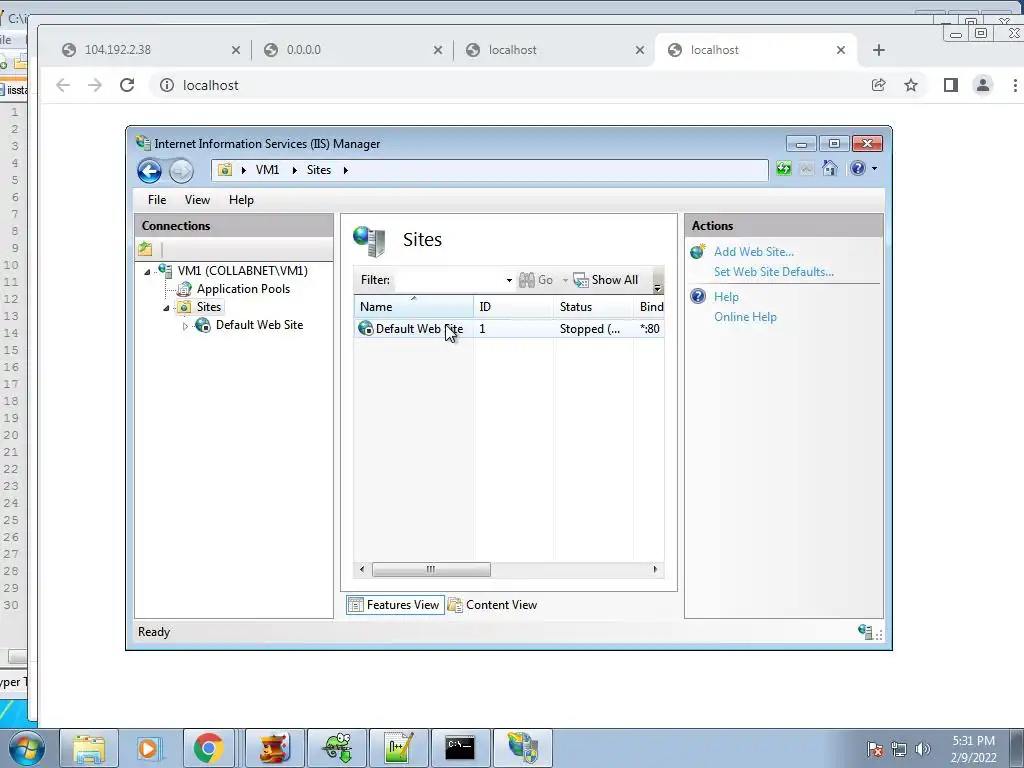Click Set Web Site Defaults... link
Screen dimensions: 1024x768
point(774,272)
